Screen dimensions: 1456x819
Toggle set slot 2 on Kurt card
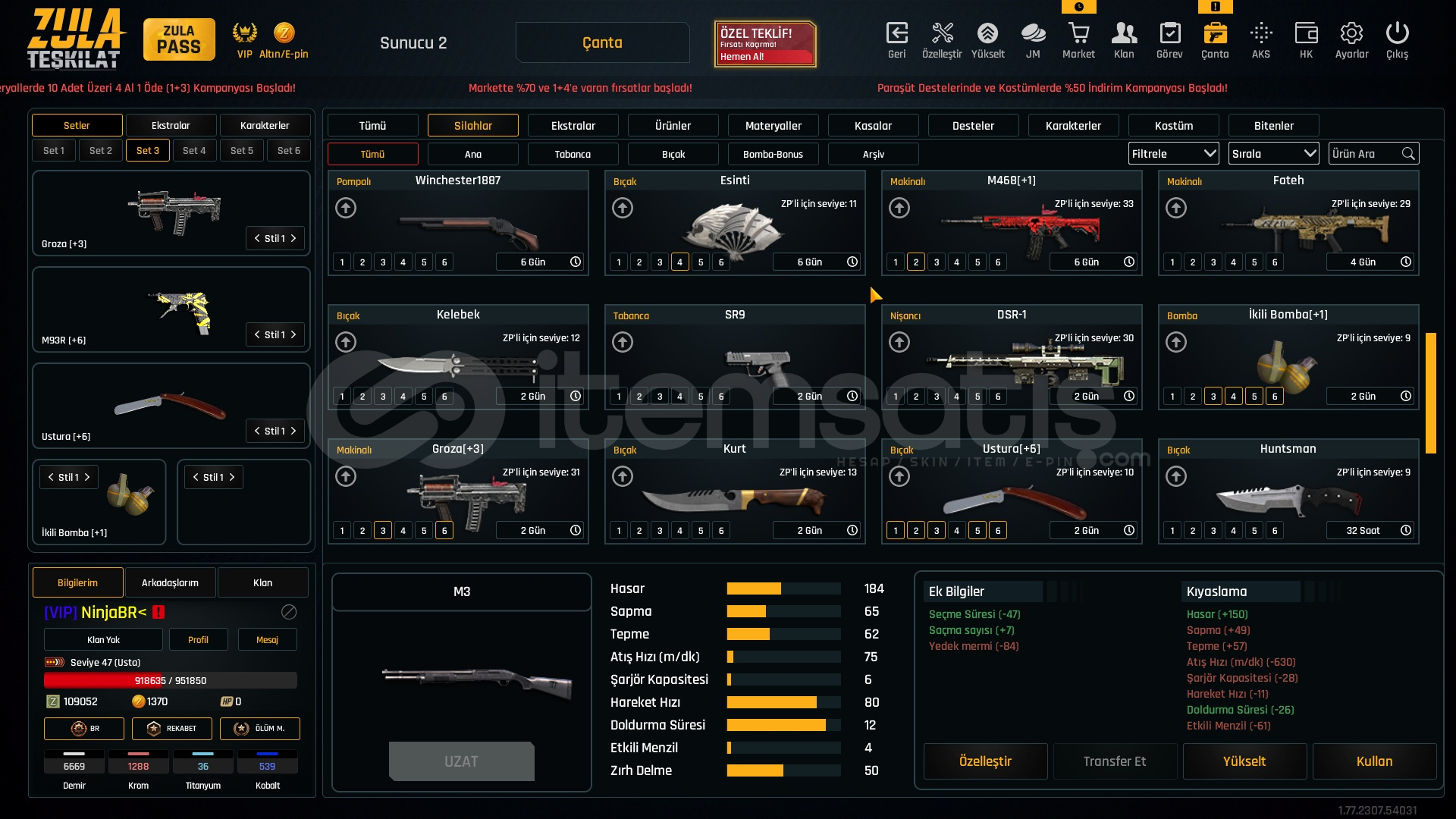[639, 530]
